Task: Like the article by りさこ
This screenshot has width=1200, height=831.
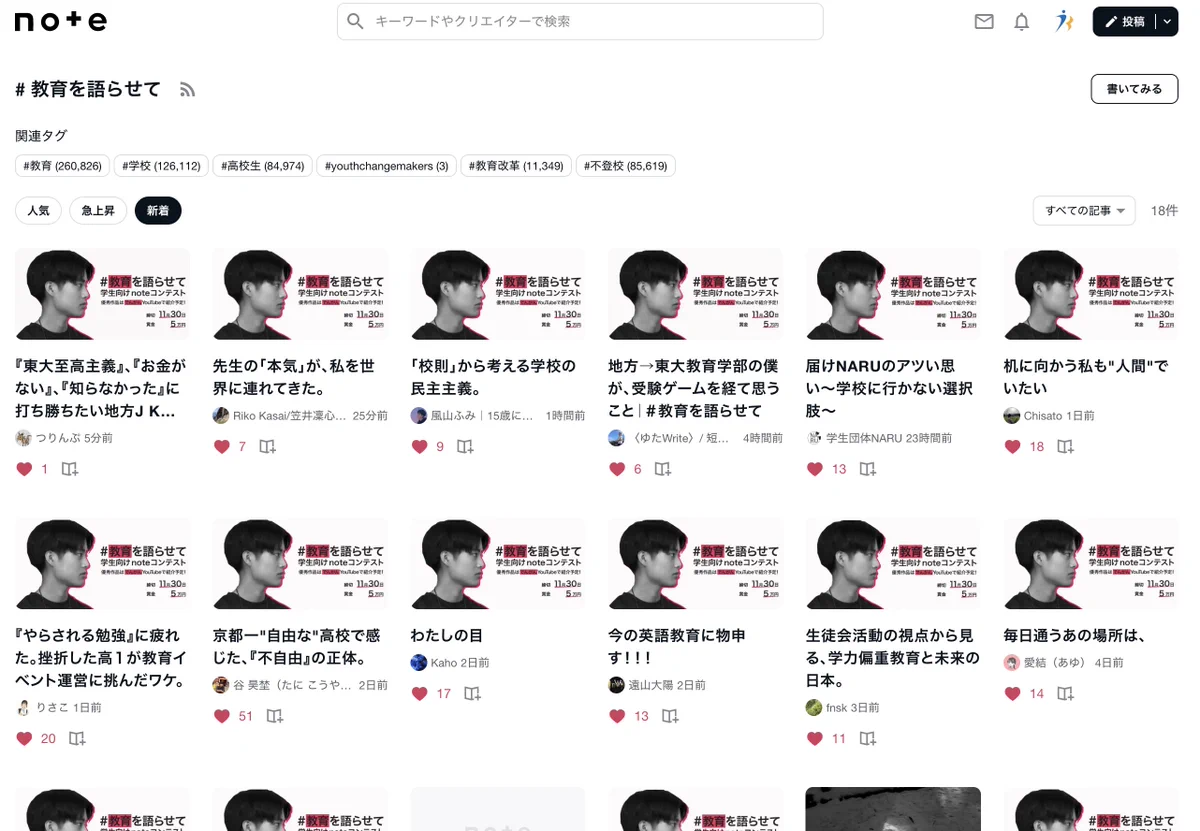Action: 24,738
